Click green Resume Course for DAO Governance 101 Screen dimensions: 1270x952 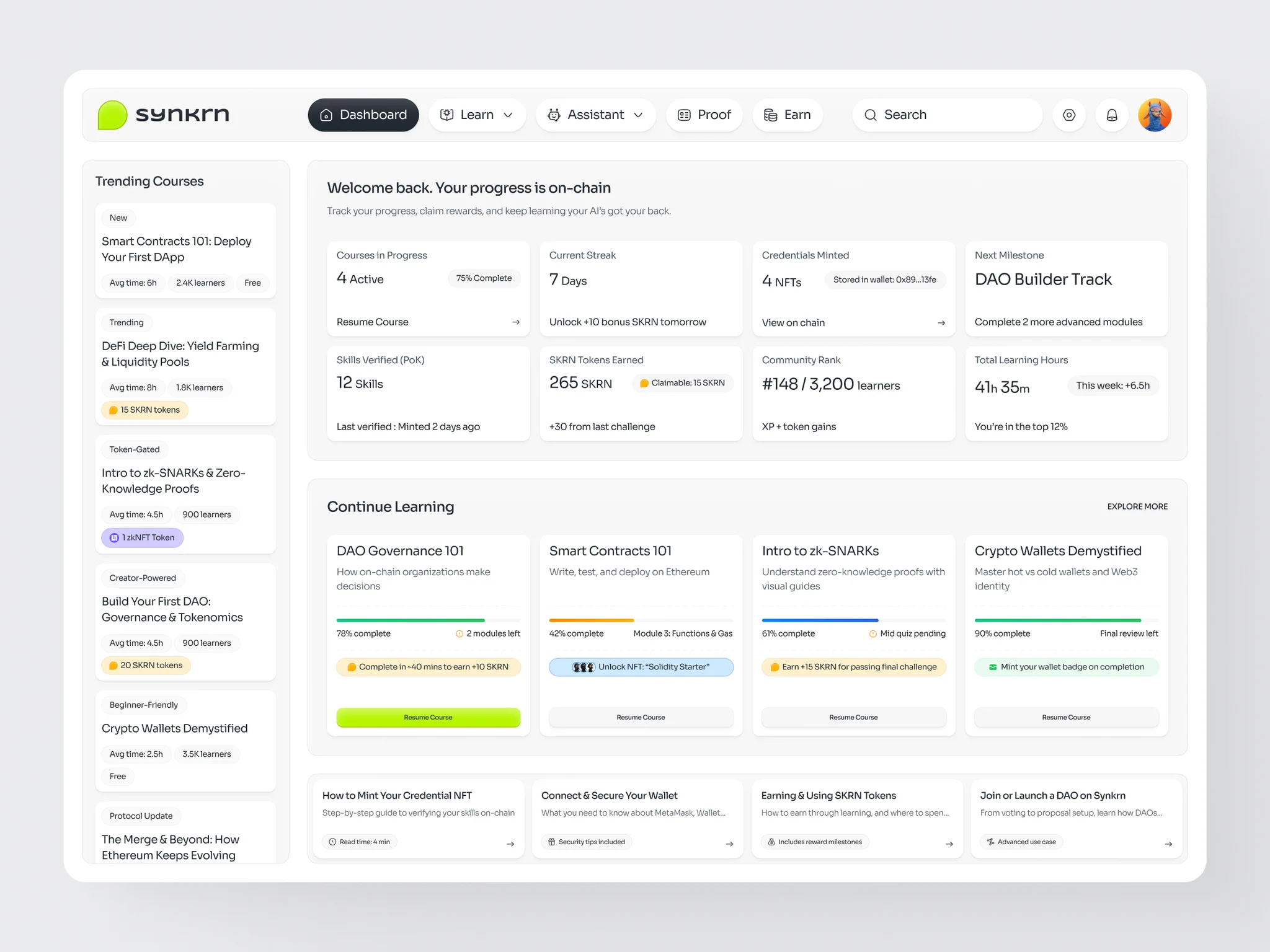click(429, 717)
